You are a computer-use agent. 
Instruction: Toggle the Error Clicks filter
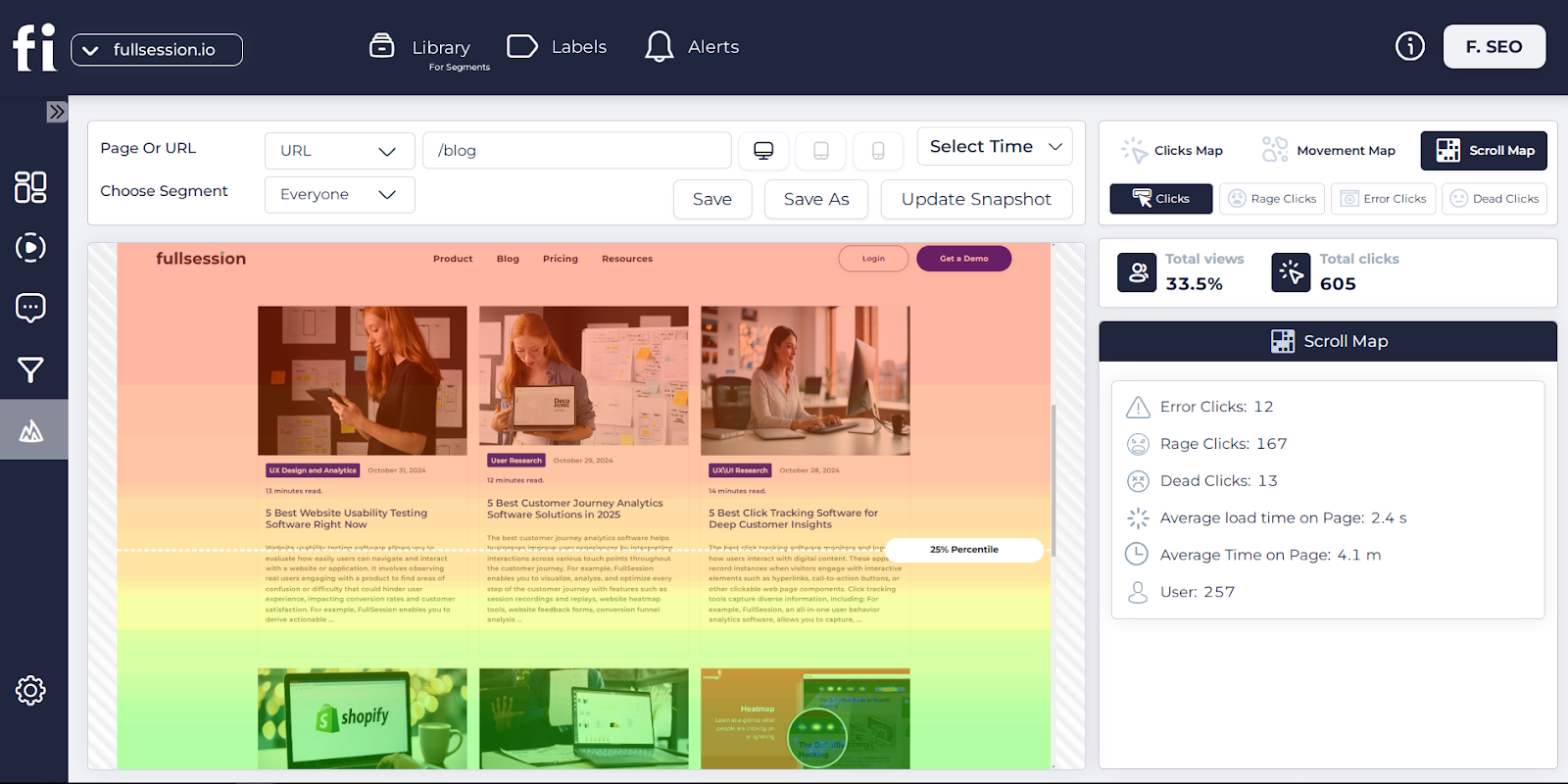tap(1383, 199)
